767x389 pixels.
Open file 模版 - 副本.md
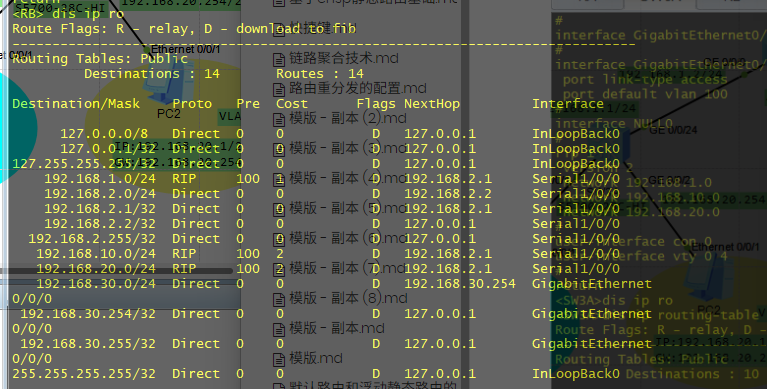337,328
